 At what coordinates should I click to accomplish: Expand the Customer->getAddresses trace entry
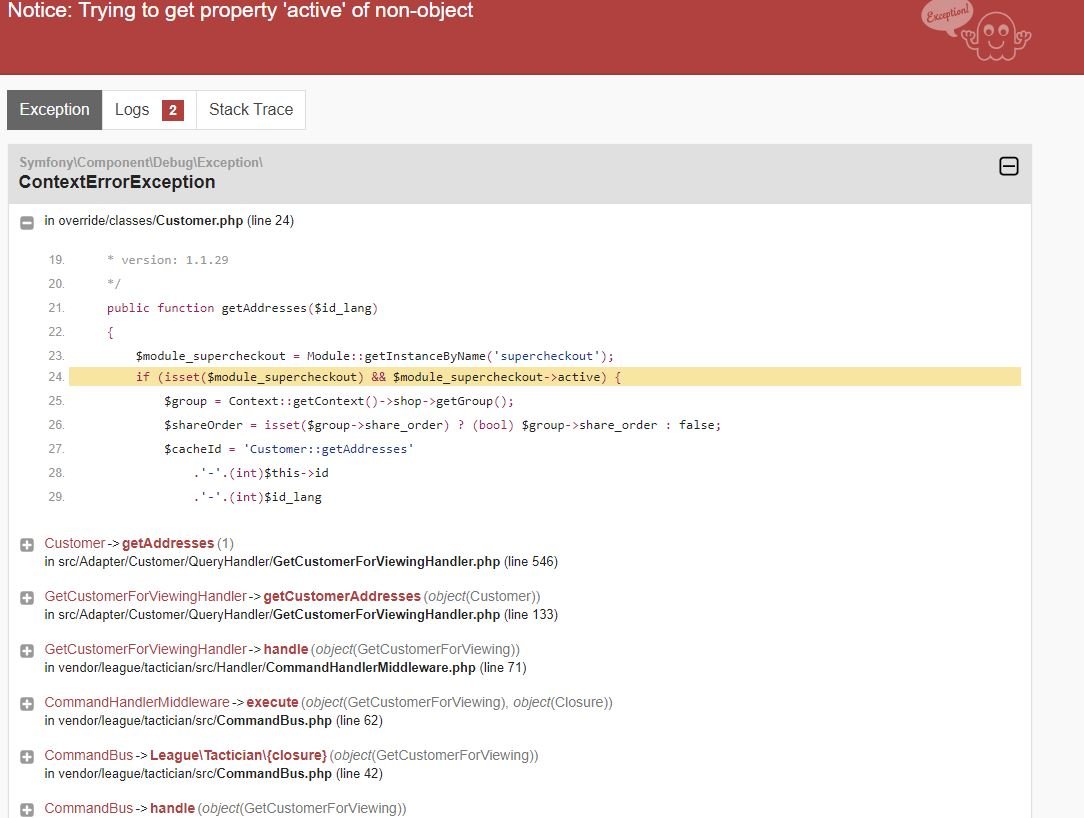27,545
